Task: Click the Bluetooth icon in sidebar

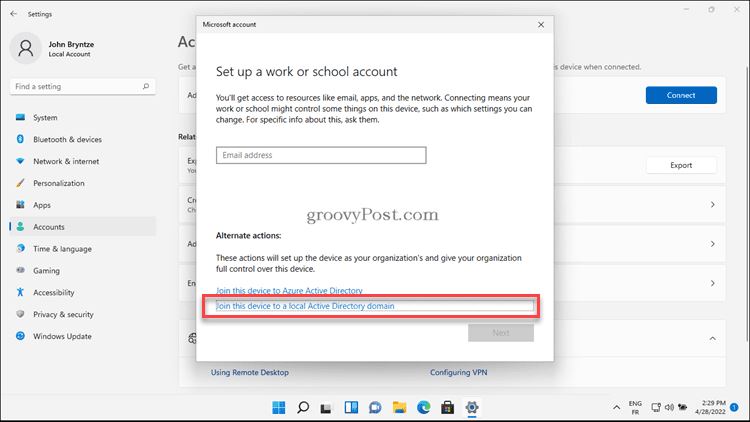Action: tap(20, 139)
